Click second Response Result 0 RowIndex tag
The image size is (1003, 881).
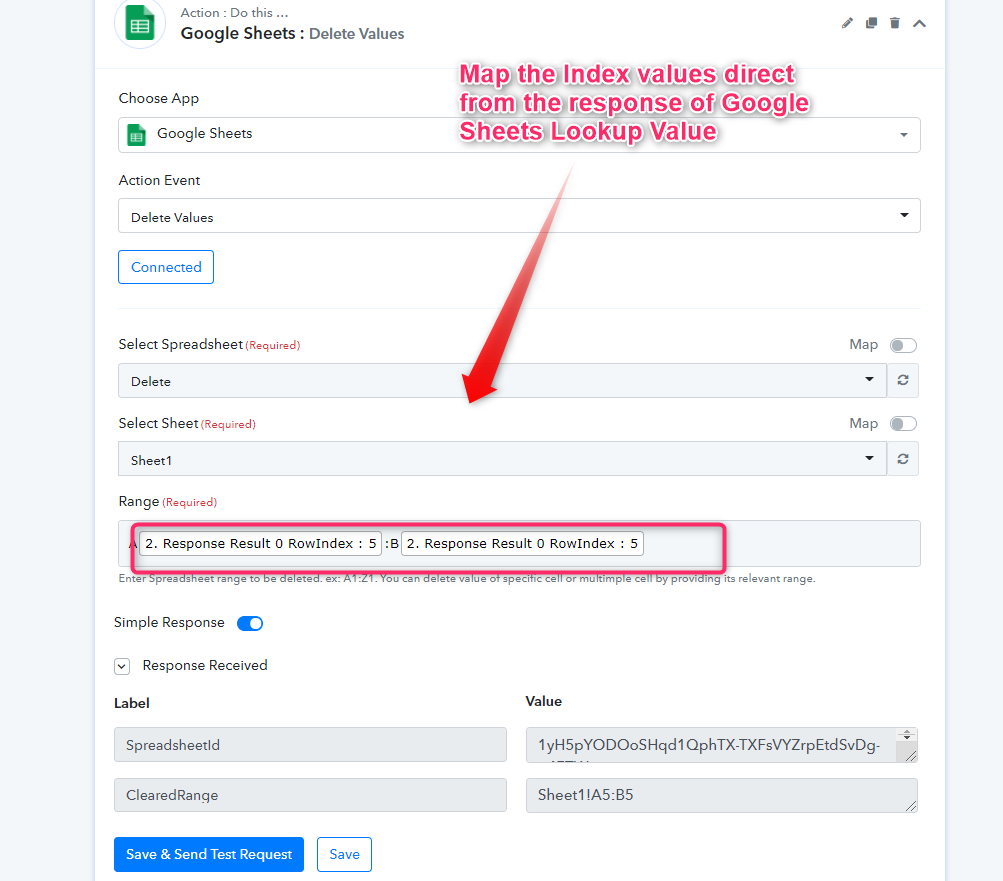click(522, 543)
